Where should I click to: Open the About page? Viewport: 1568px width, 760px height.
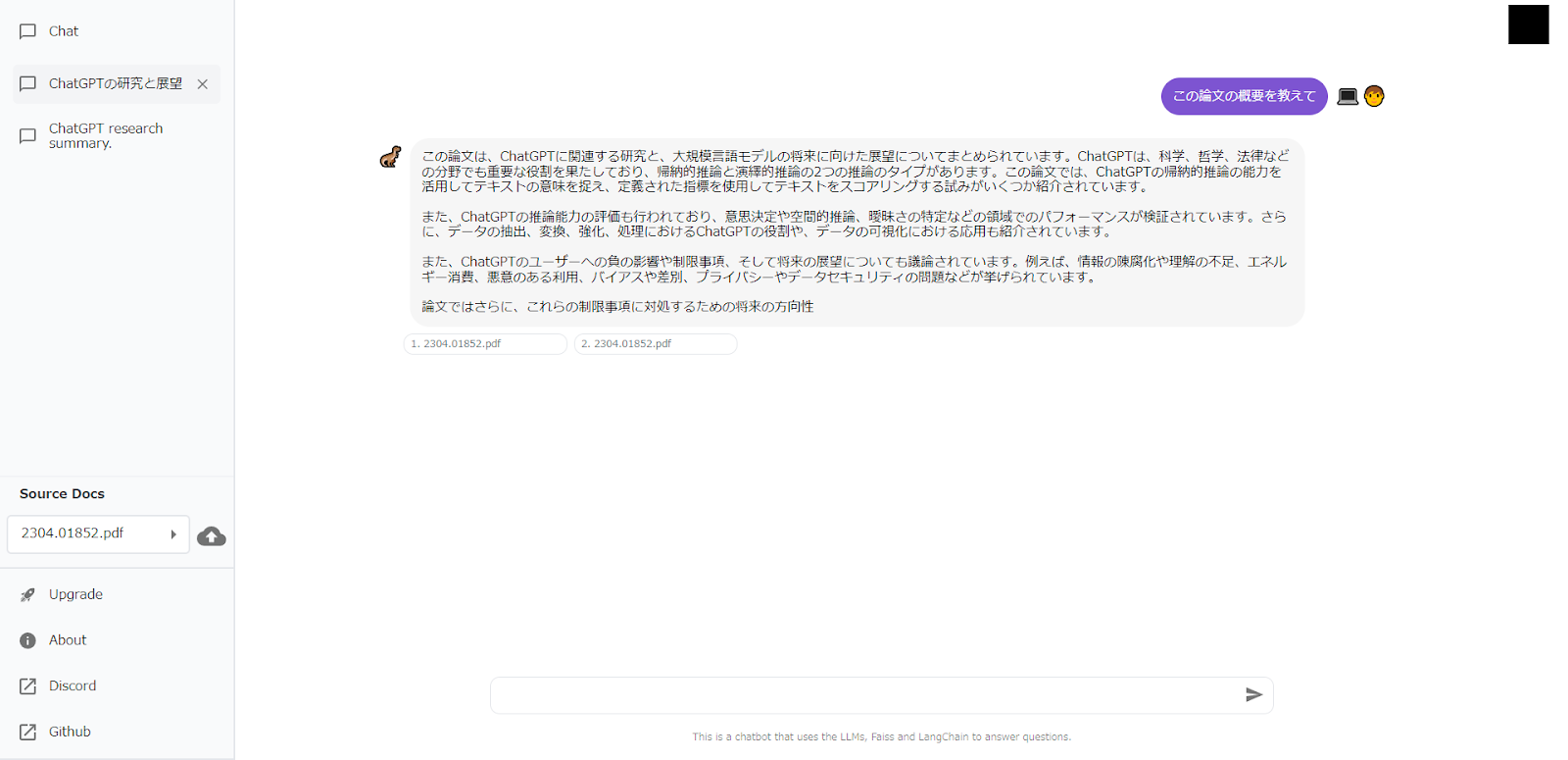[68, 640]
